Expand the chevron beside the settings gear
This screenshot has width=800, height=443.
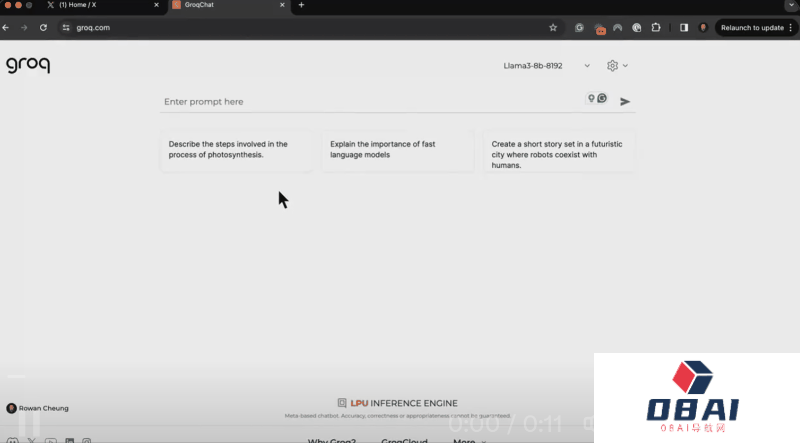pyautogui.click(x=626, y=66)
